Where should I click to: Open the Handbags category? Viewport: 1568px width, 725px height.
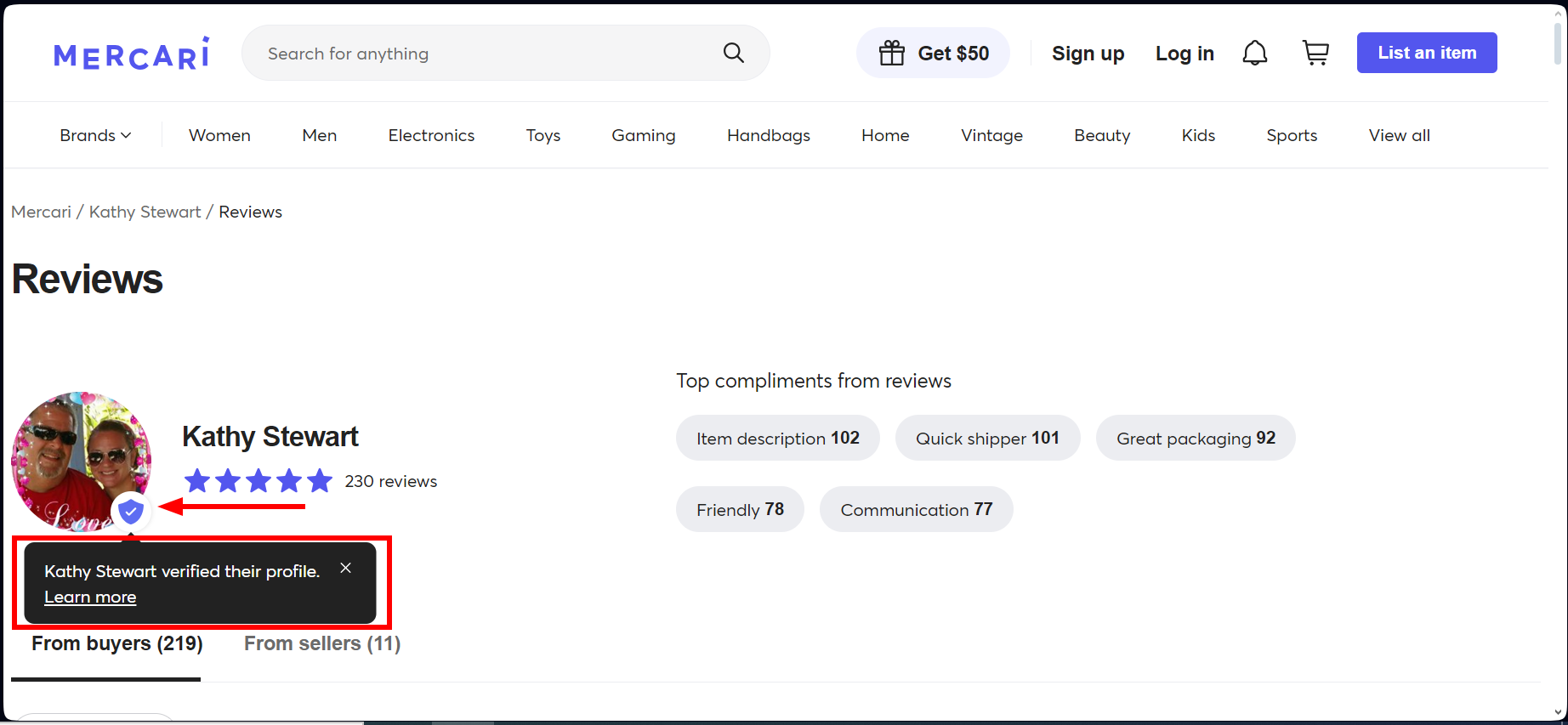[769, 135]
